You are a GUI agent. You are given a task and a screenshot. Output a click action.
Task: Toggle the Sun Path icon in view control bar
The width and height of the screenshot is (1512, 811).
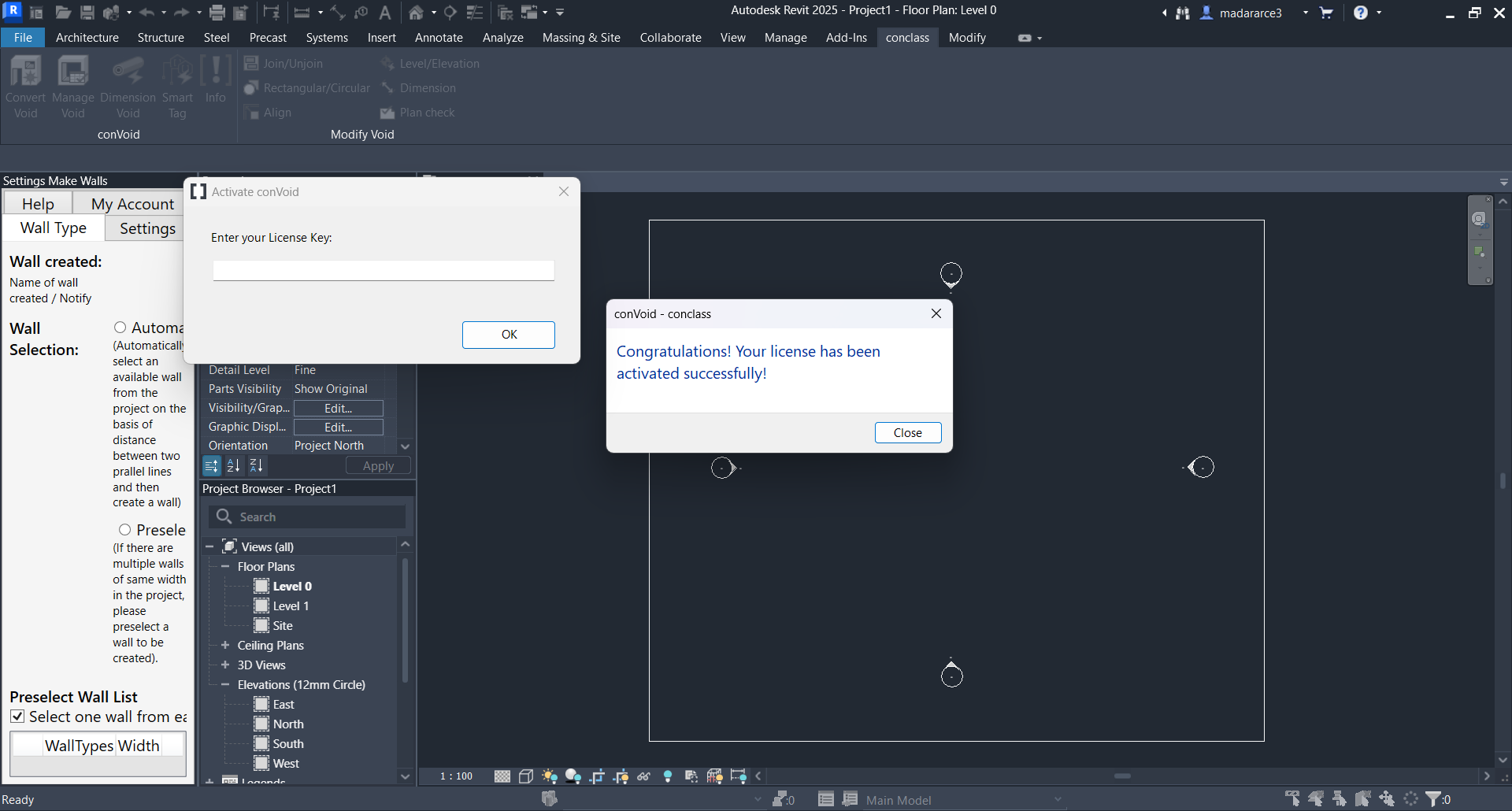(x=550, y=776)
